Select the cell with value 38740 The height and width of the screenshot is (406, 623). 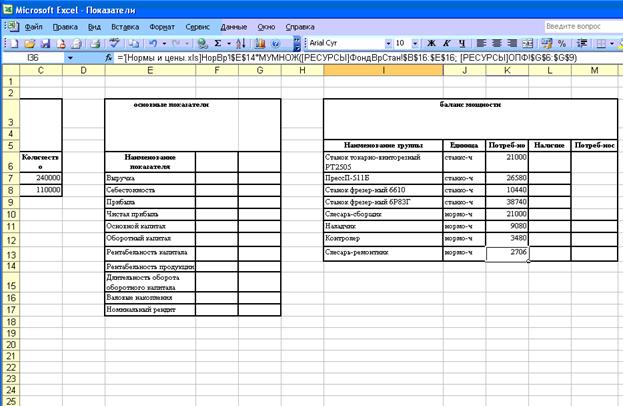pos(507,202)
